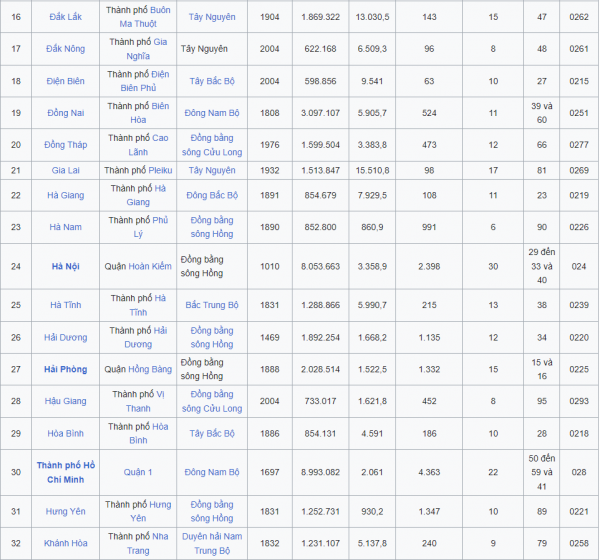600x560 pixels.
Task: Select phone code 024
Action: (579, 266)
